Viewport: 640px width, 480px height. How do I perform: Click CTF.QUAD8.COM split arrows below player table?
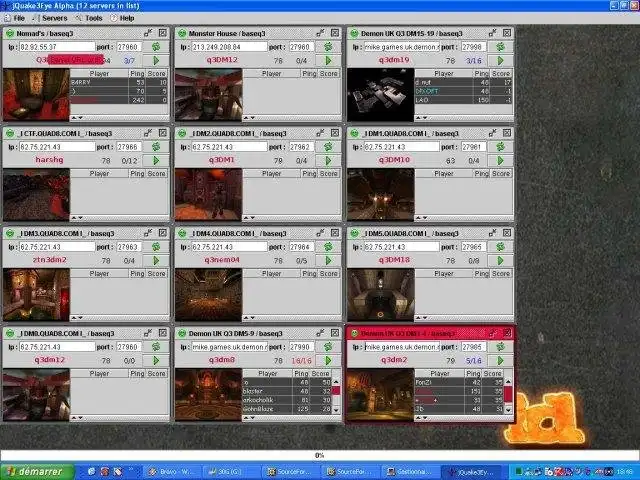point(78,218)
